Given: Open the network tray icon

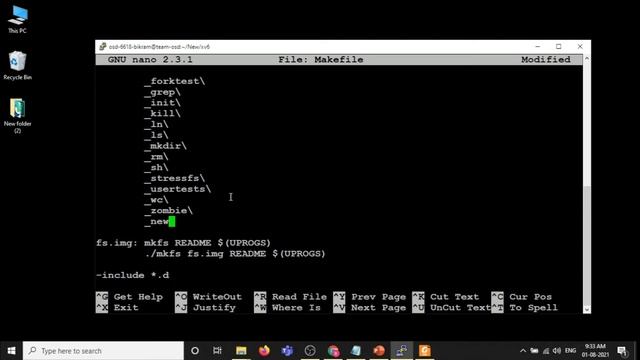Looking at the screenshot, I should pyautogui.click(x=546, y=351).
